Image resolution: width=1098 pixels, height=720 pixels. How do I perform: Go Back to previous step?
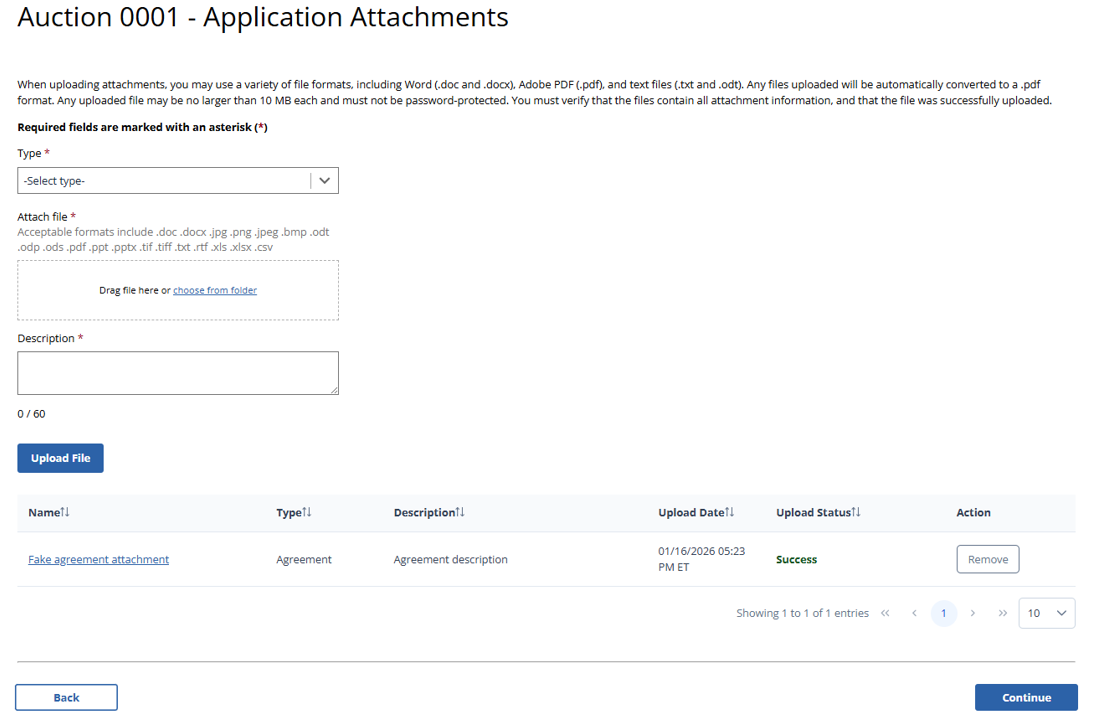(x=66, y=697)
